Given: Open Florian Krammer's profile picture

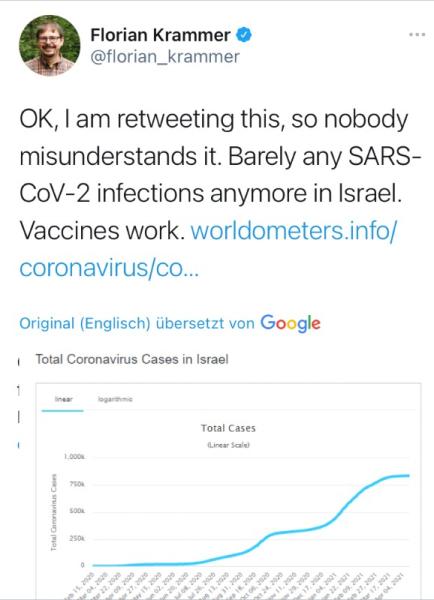Looking at the screenshot, I should [x=50, y=46].
